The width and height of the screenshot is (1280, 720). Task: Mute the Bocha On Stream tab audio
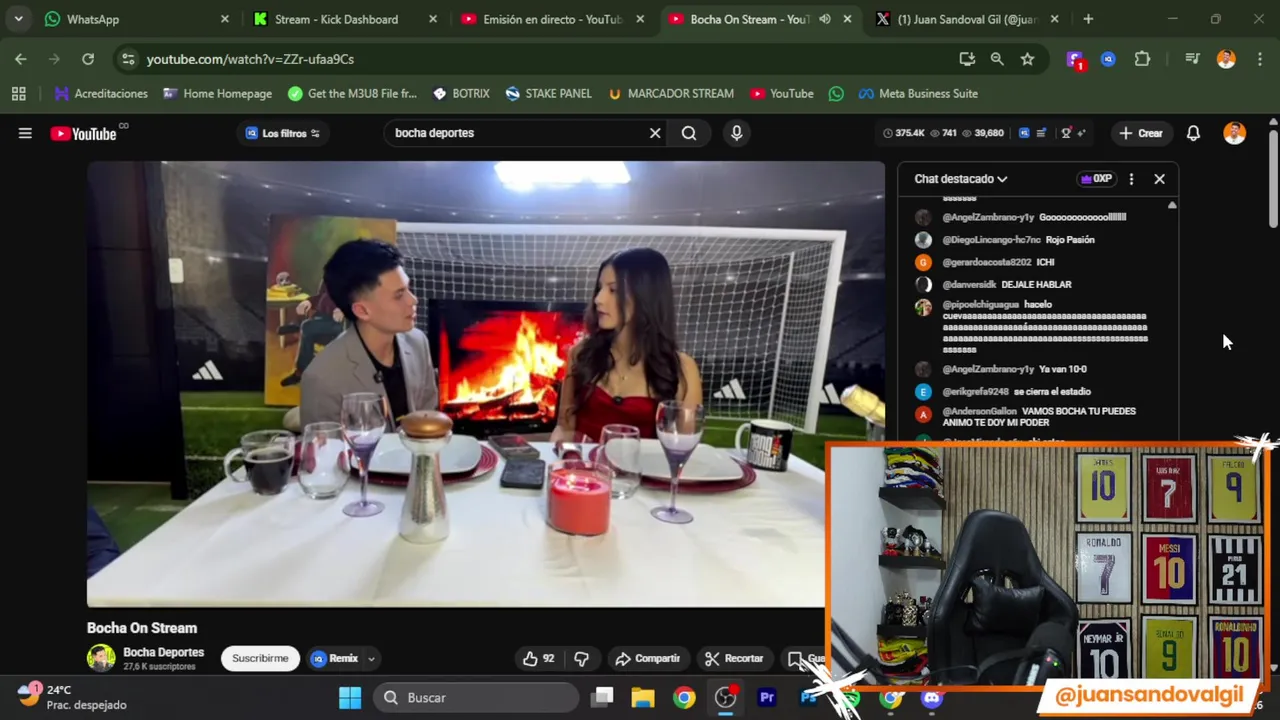tap(825, 19)
